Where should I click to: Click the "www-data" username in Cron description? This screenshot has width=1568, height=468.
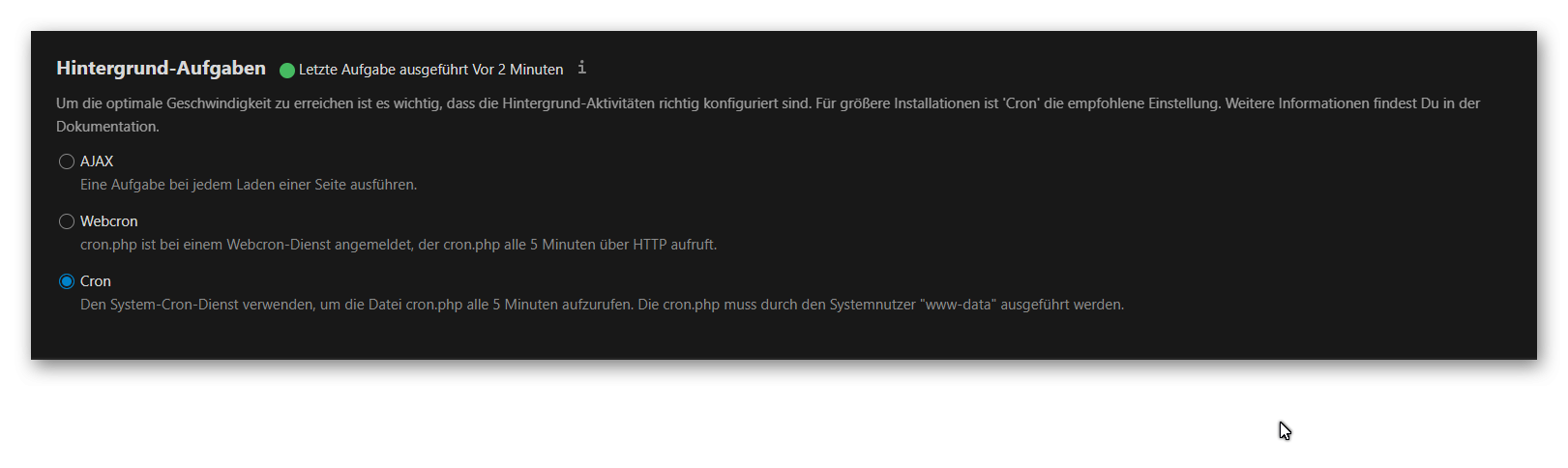click(x=961, y=305)
